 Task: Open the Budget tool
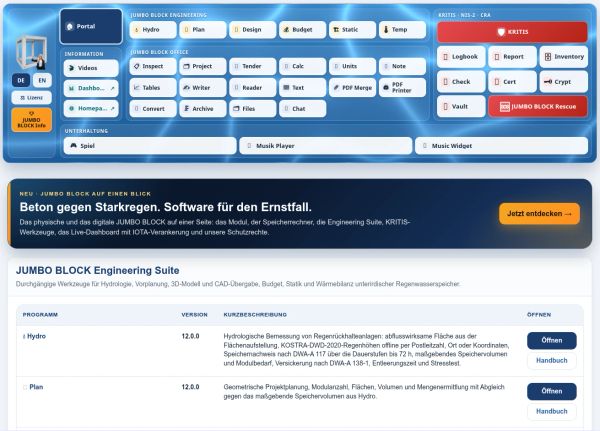(303, 29)
